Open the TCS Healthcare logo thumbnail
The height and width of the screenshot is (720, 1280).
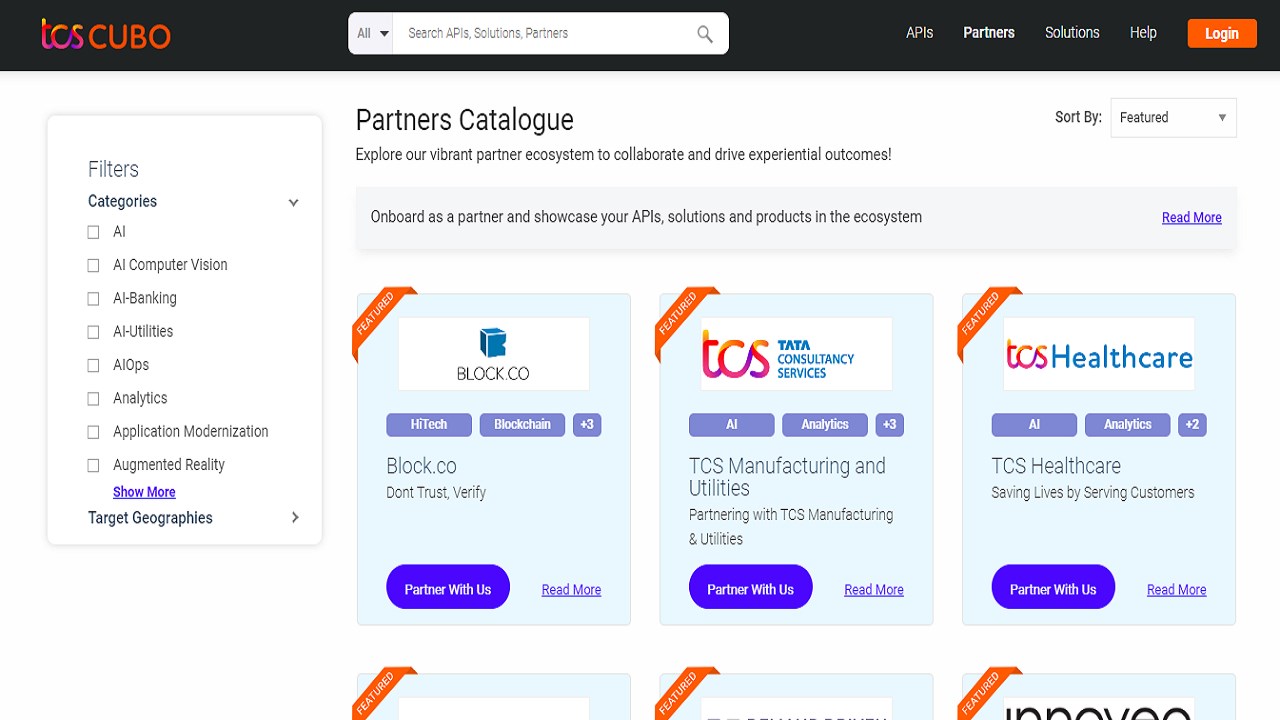click(1099, 354)
